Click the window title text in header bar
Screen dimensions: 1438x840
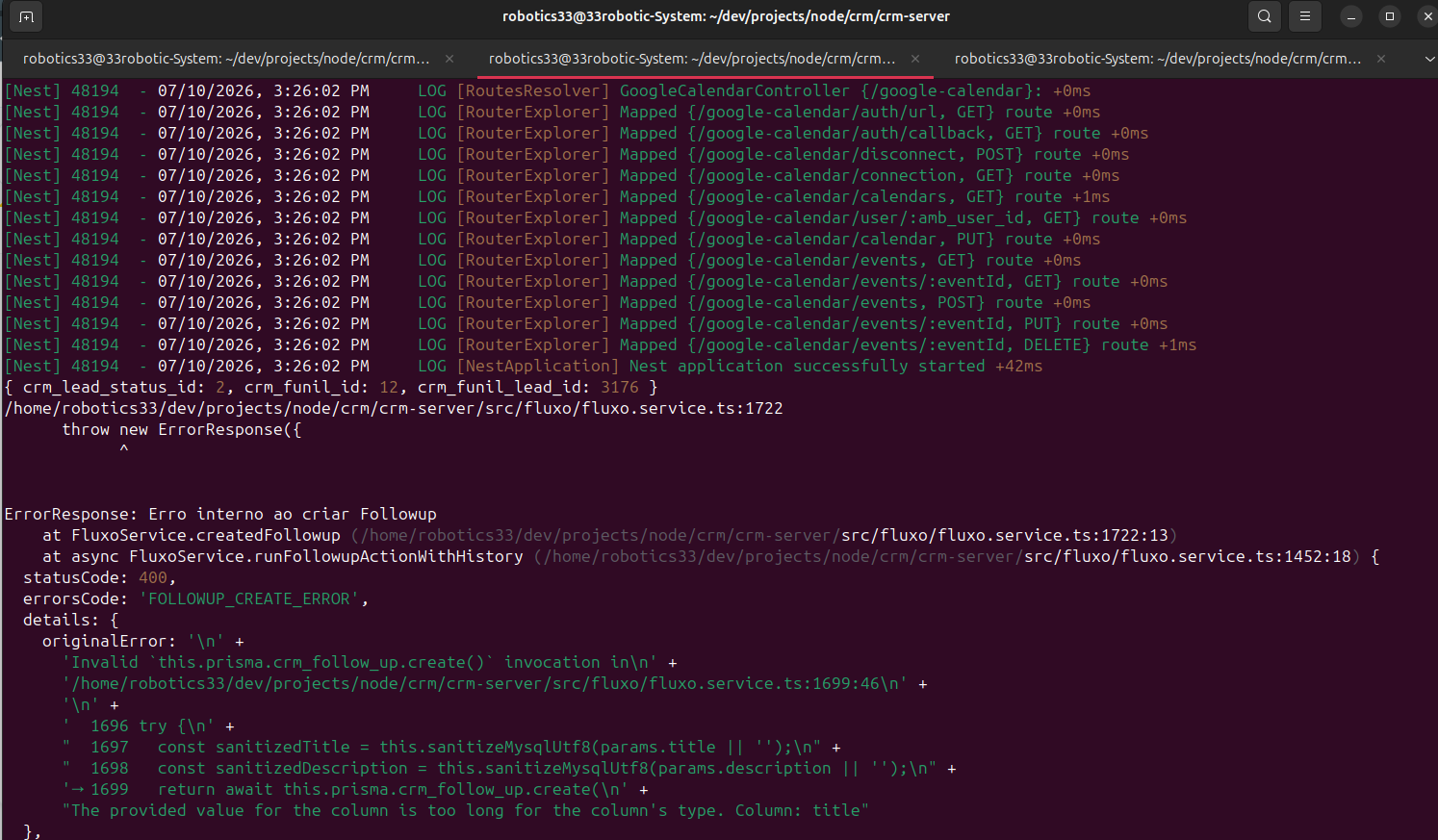point(726,16)
